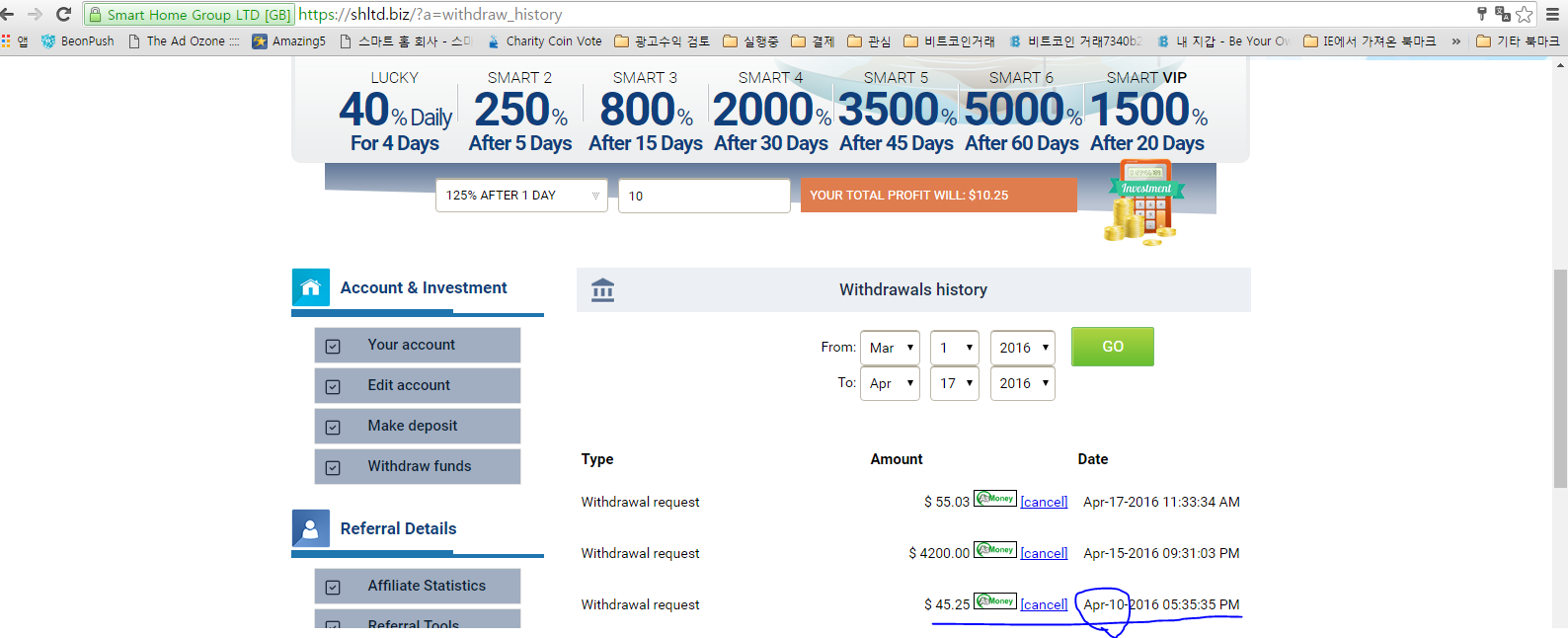This screenshot has width=1568, height=638.
Task: Open the Chrome hamburger menu
Action: pos(1552,14)
